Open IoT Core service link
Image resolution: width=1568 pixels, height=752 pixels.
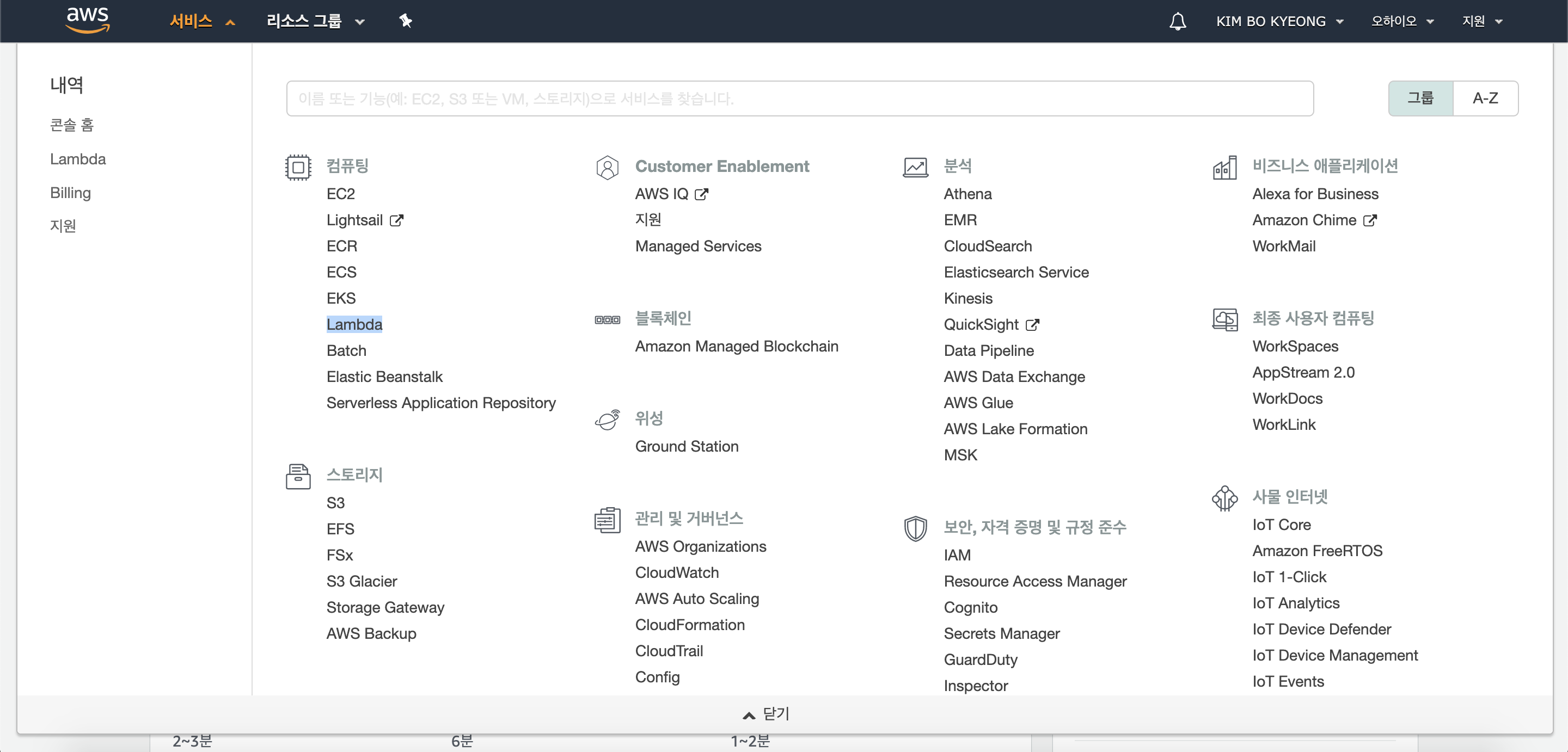(1281, 525)
